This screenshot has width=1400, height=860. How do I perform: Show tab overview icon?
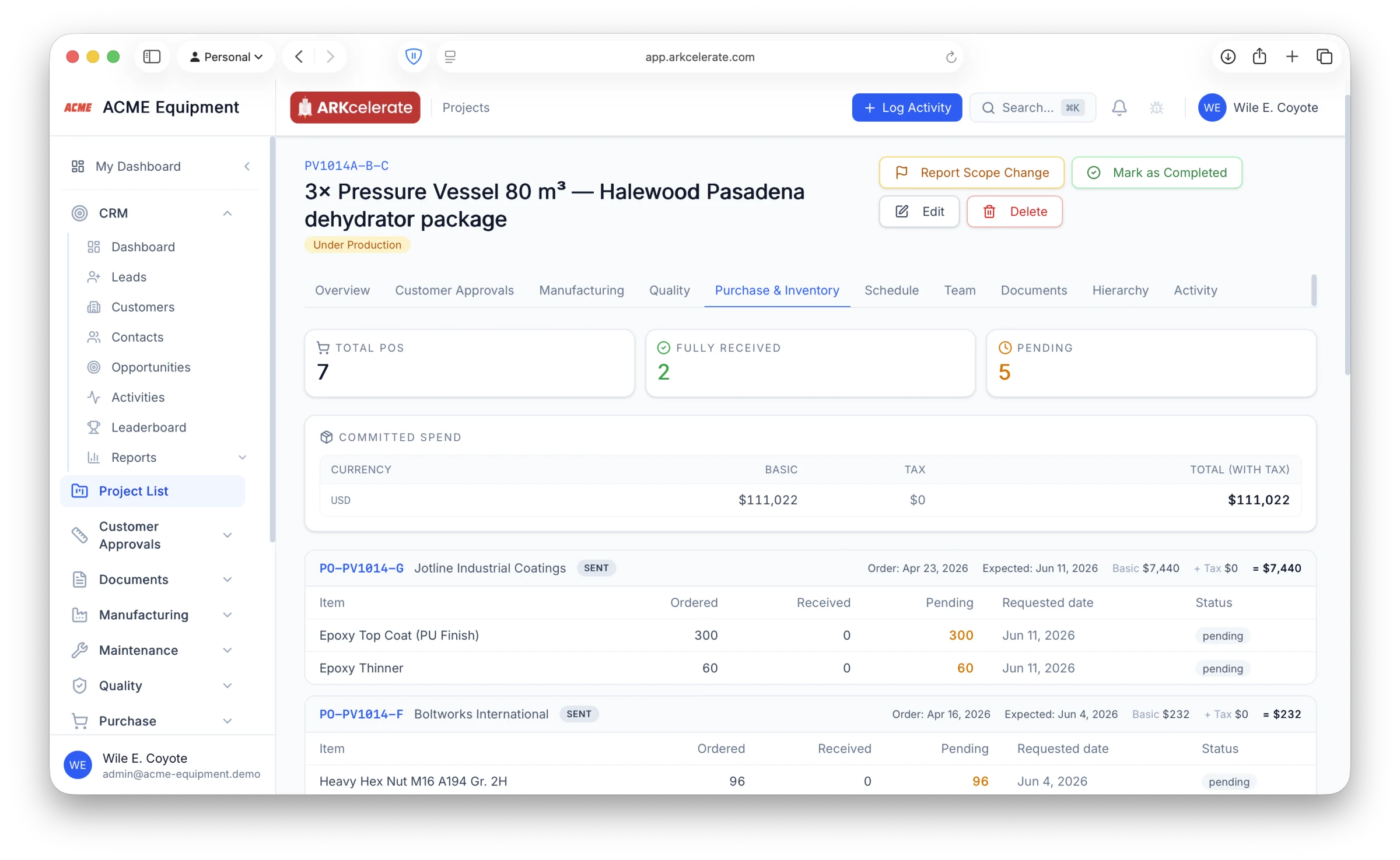point(1324,57)
